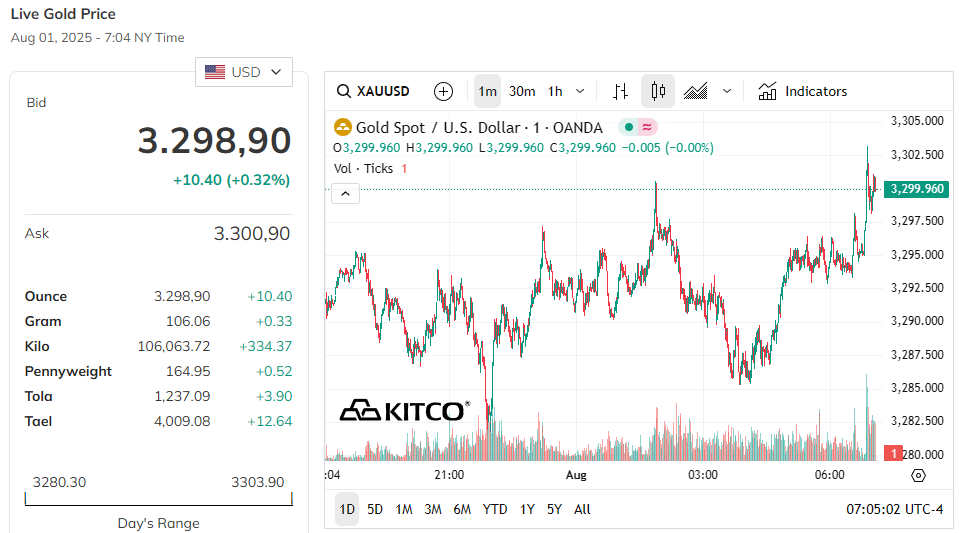Screen dimensions: 959x533
Task: Click the bid price 3.298,90
Action: tap(213, 141)
